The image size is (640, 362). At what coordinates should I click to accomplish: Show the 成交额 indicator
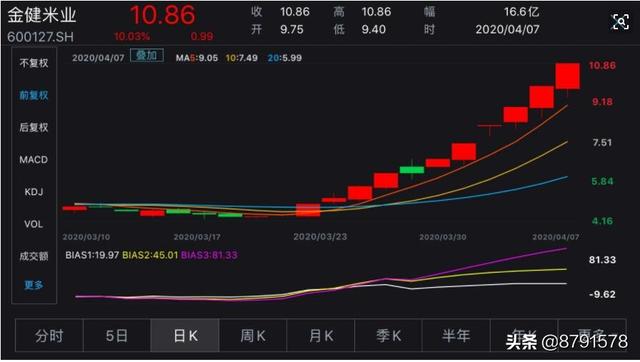click(x=34, y=256)
